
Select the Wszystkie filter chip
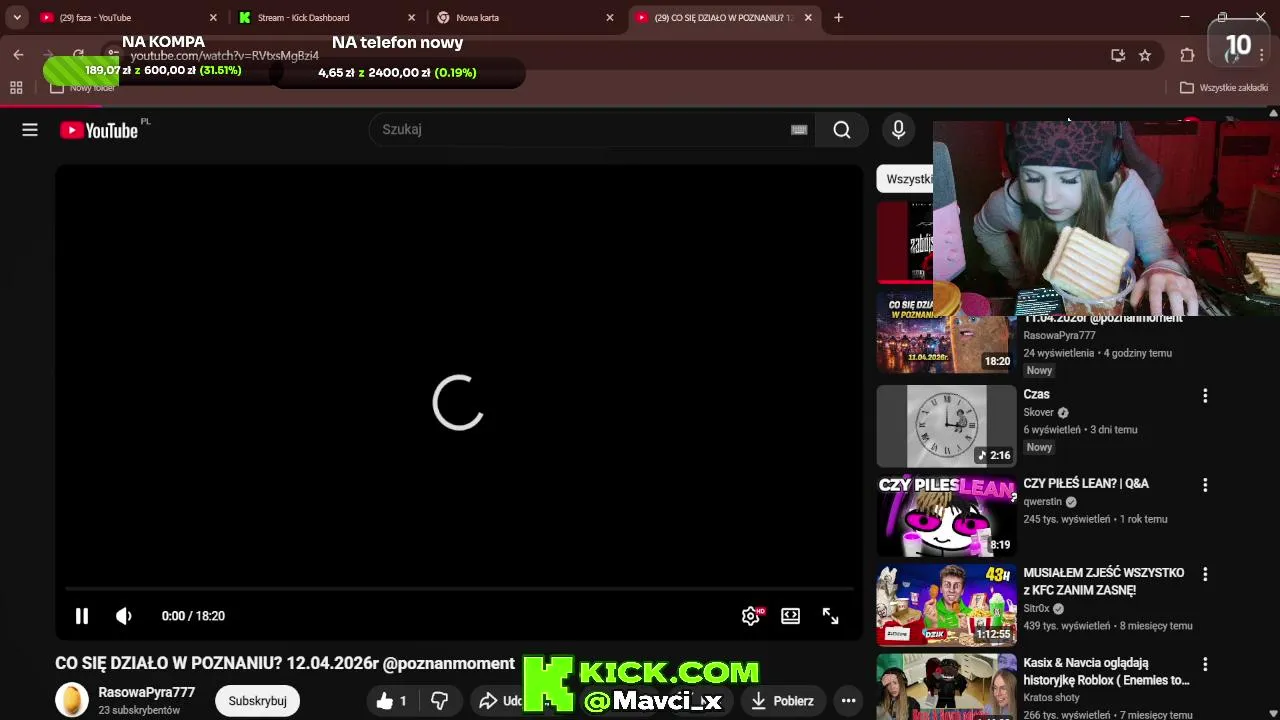pos(906,179)
